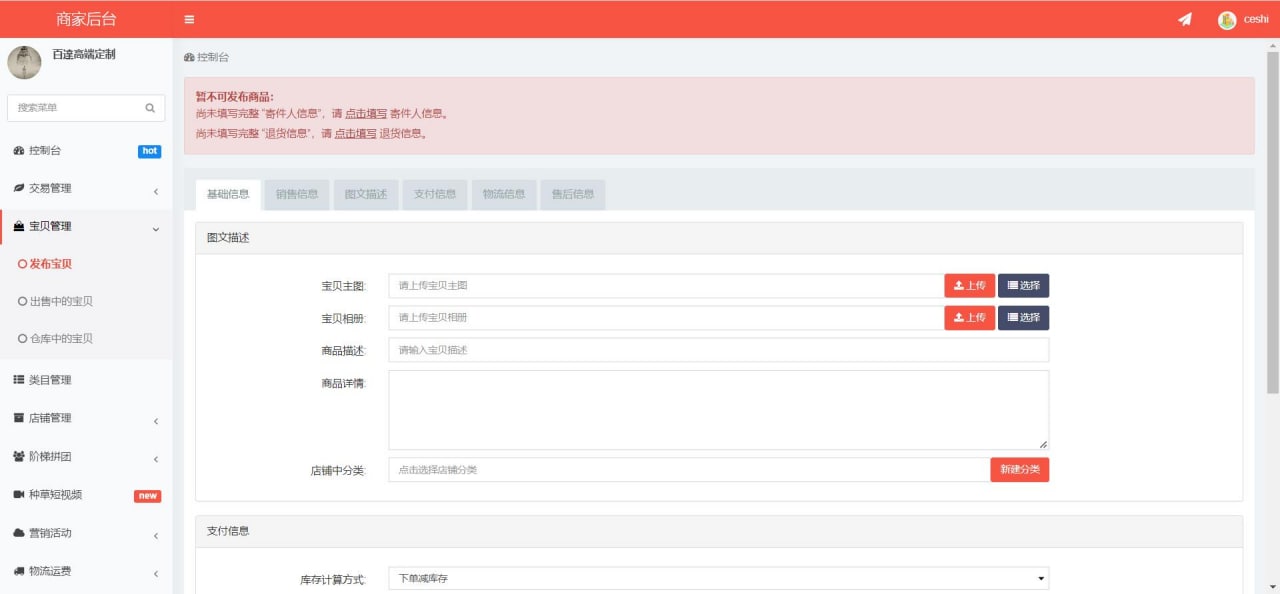Select 仓库中的宝贝 submenu item

(x=61, y=339)
